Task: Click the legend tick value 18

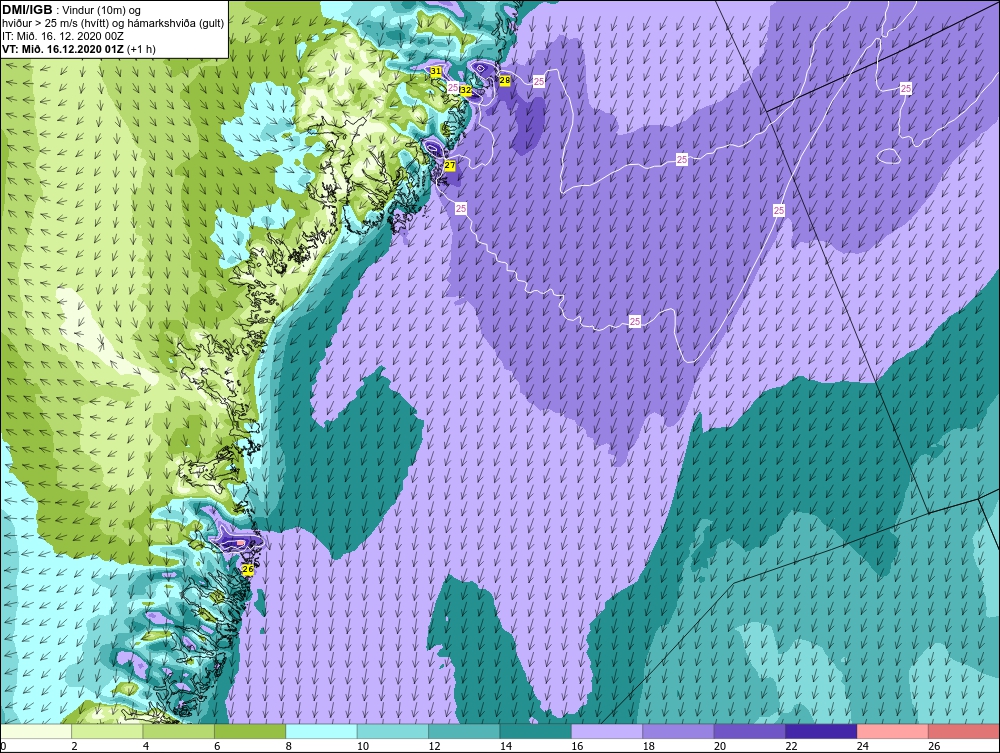Action: tap(648, 746)
